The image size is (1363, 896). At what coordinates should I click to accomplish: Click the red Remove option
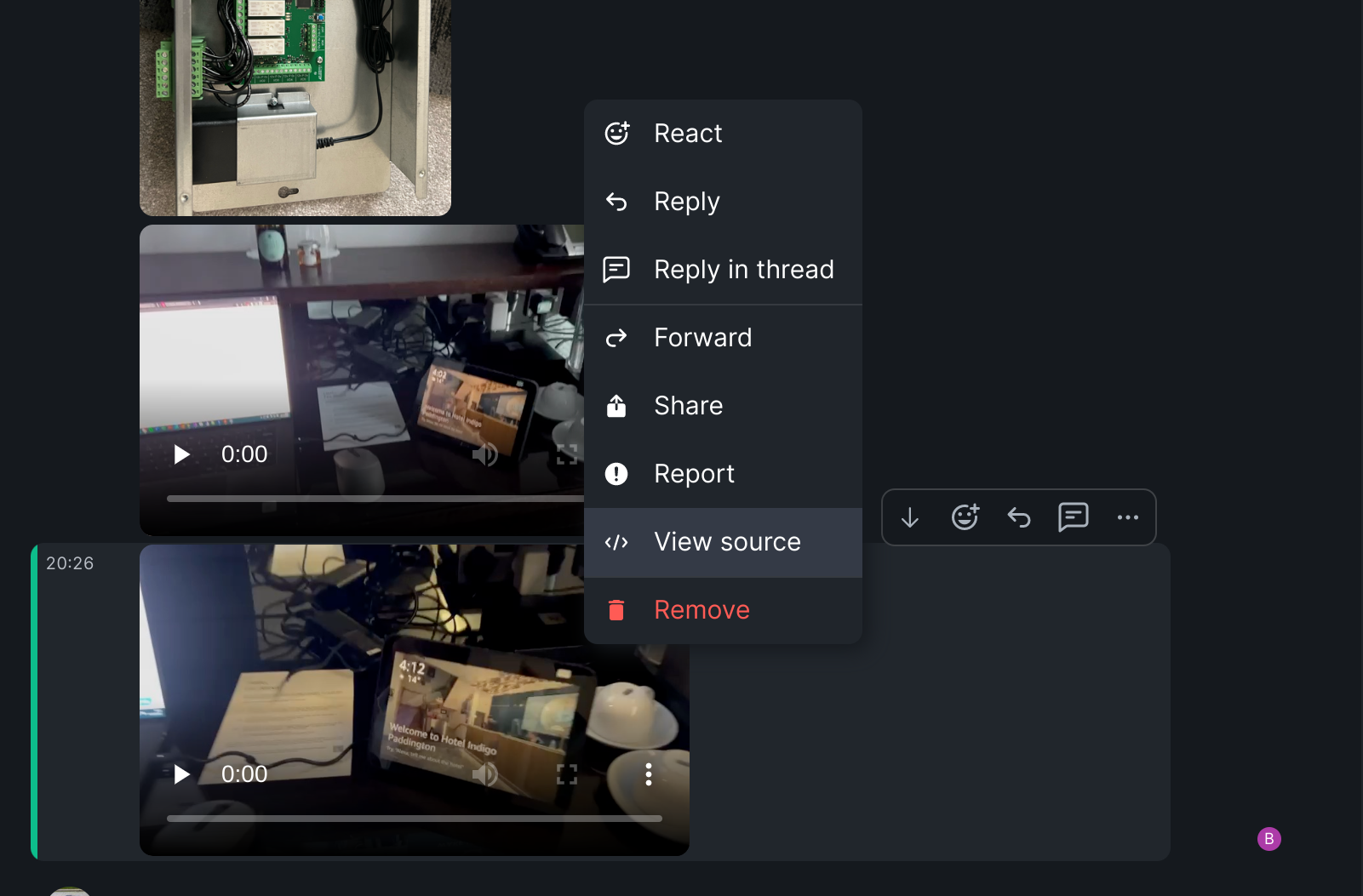point(701,609)
